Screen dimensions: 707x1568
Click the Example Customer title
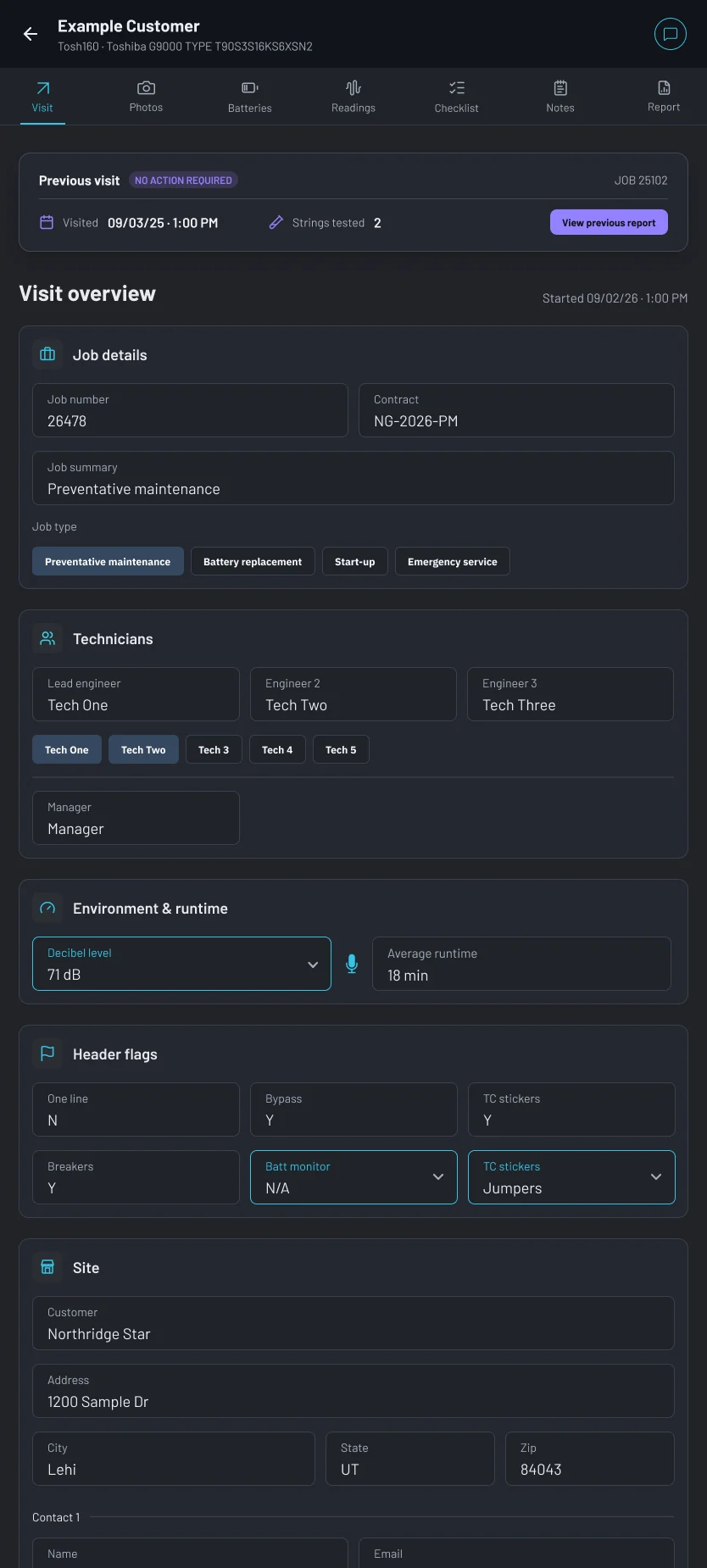(129, 26)
